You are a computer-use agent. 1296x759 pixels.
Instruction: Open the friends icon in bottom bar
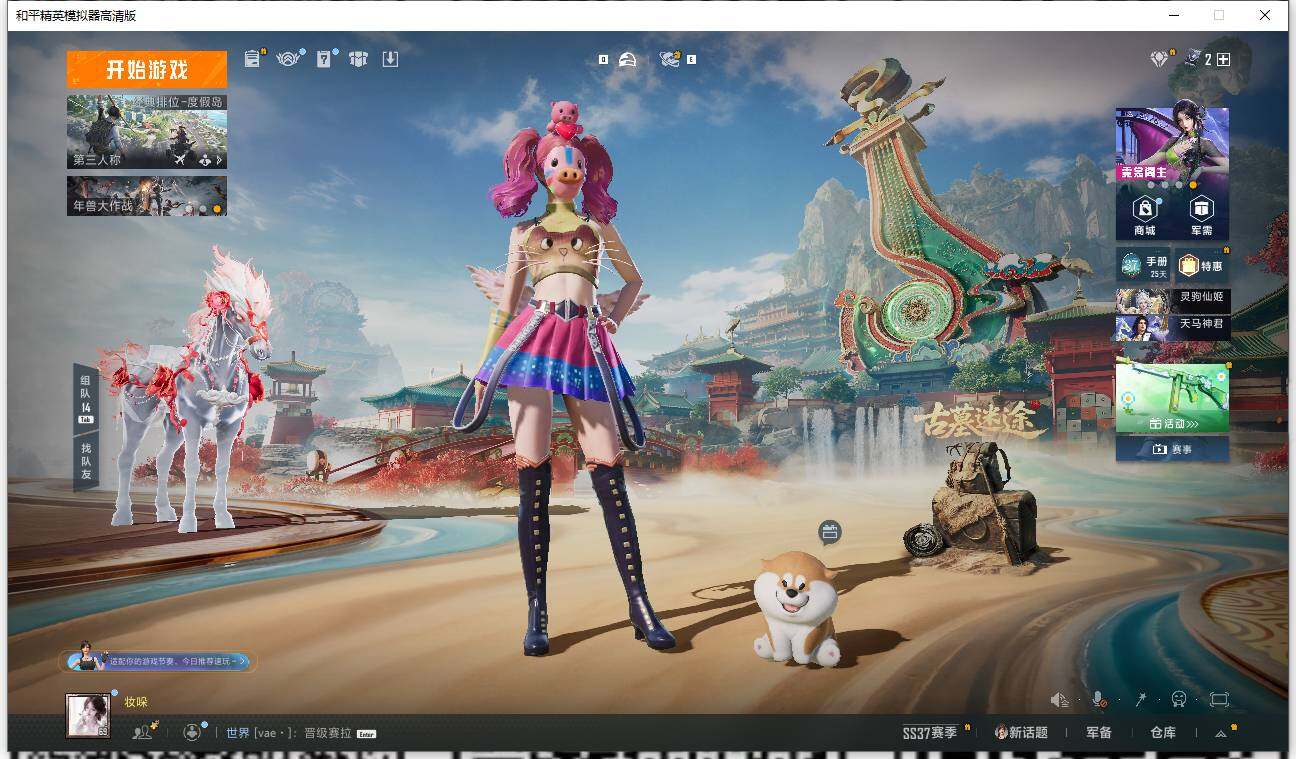143,732
